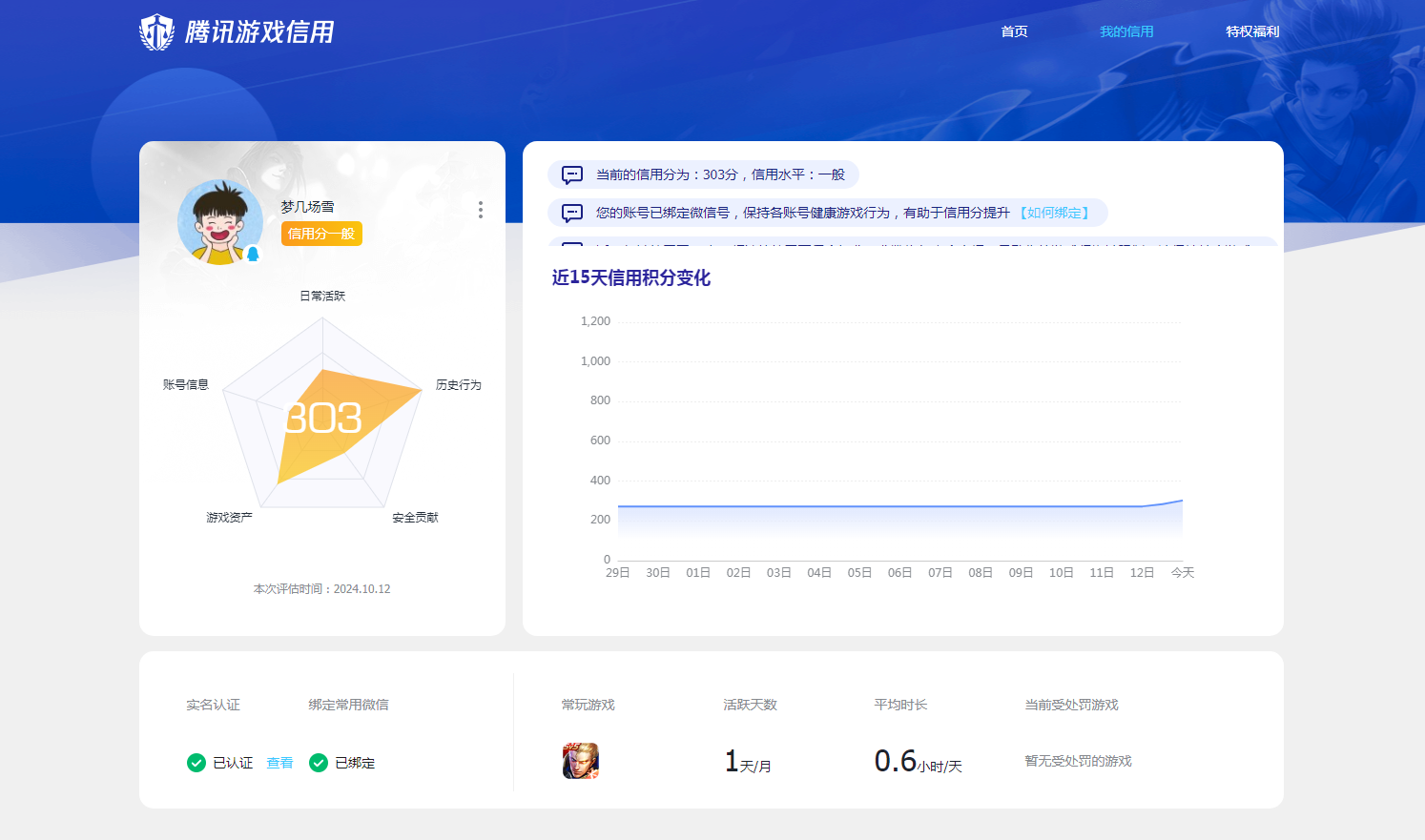Click the evaluation time 2024.10.12 text
Image resolution: width=1425 pixels, height=840 pixels.
point(321,589)
